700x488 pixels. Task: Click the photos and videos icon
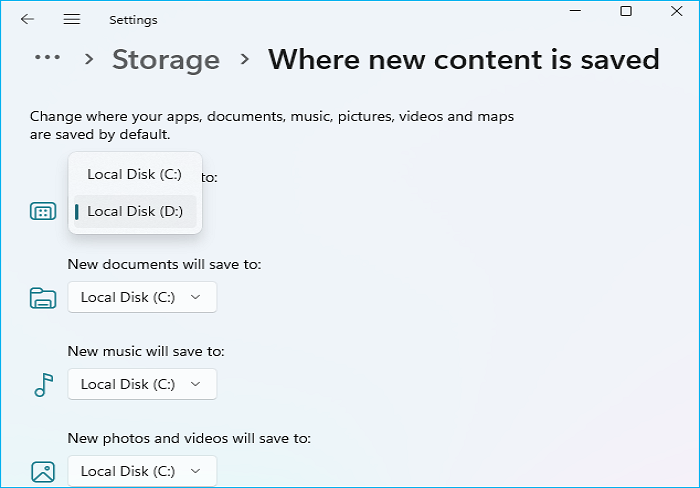tap(43, 471)
